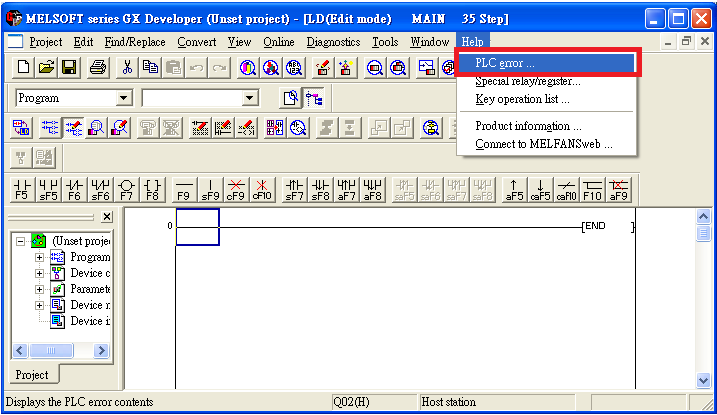Screen dimensions: 717x415
Task: Open a project with the folder icon
Action: pos(46,68)
